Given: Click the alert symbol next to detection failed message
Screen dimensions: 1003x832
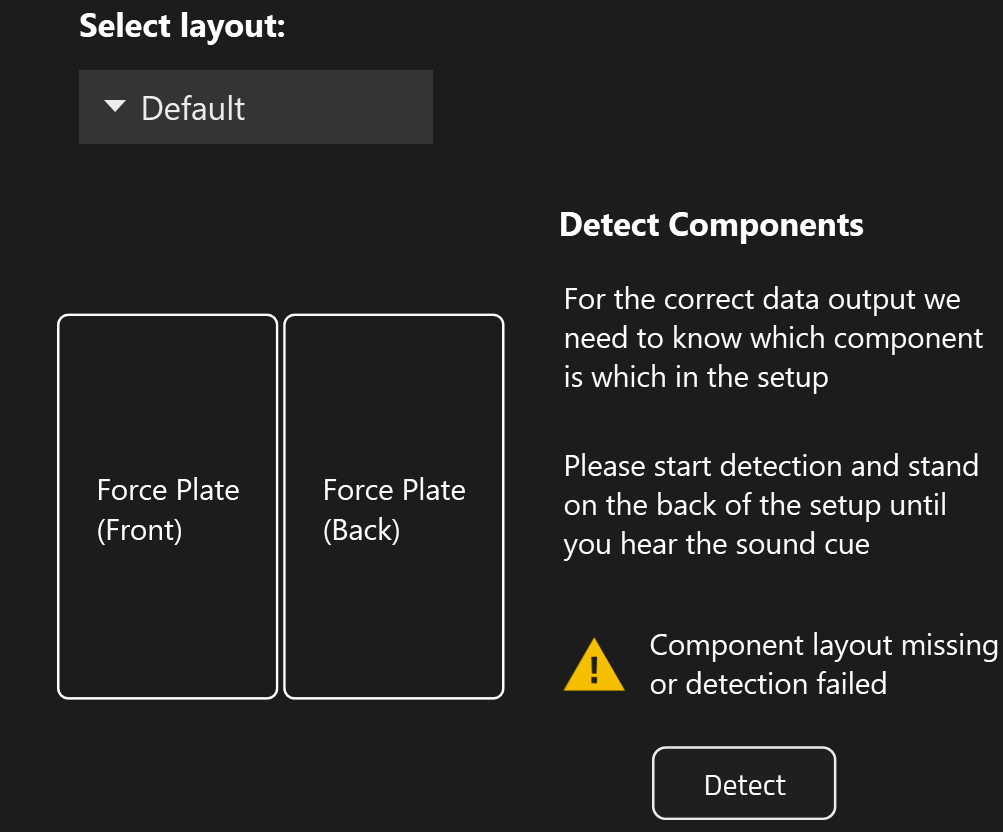Looking at the screenshot, I should pos(593,663).
